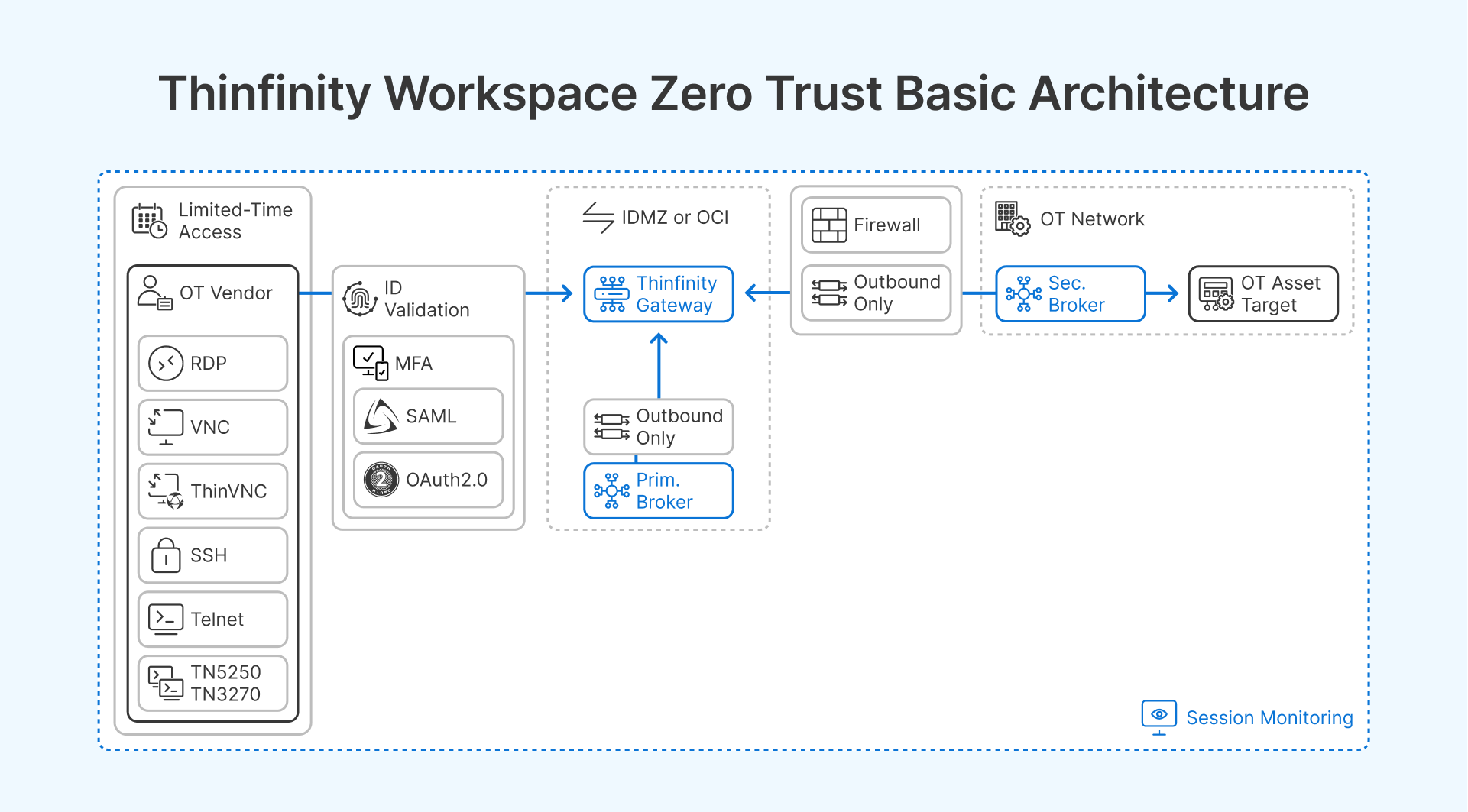Click the ThinVNC monitor icon
The height and width of the screenshot is (812, 1468).
click(x=166, y=491)
